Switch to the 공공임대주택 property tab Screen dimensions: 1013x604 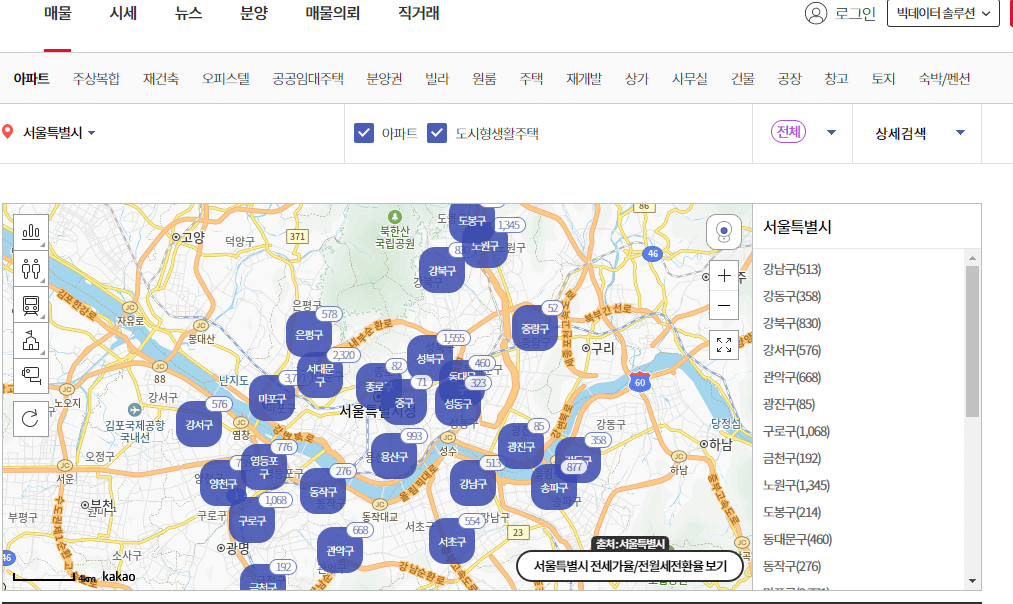(308, 78)
